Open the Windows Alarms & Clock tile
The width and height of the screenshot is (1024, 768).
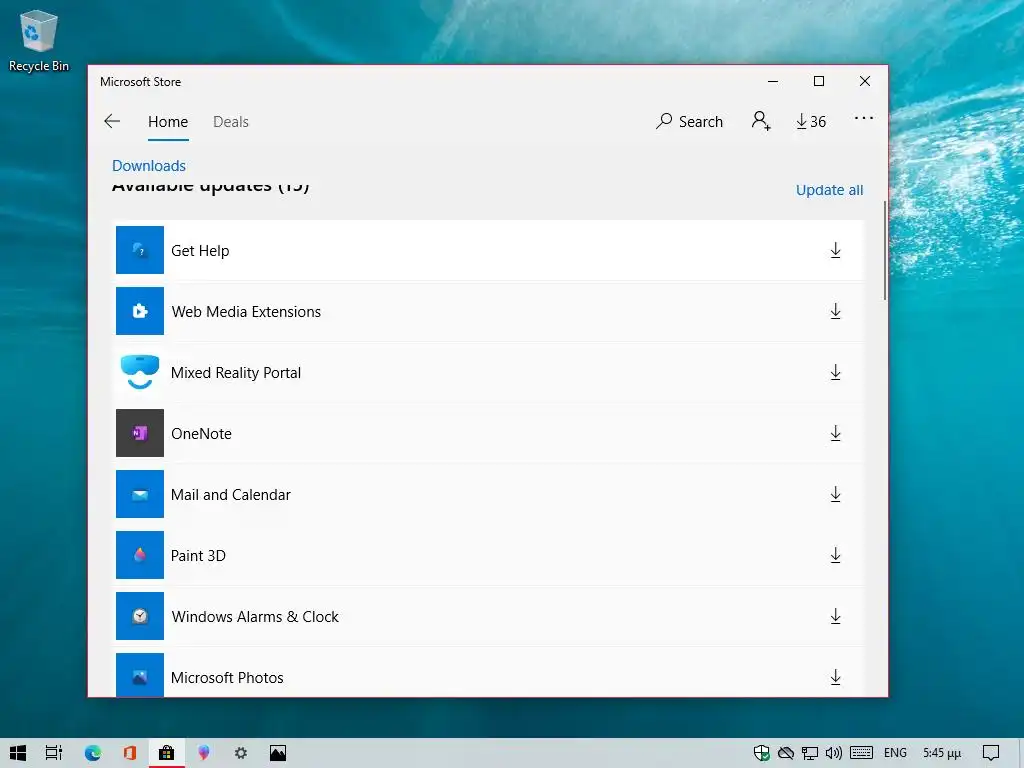click(x=140, y=616)
